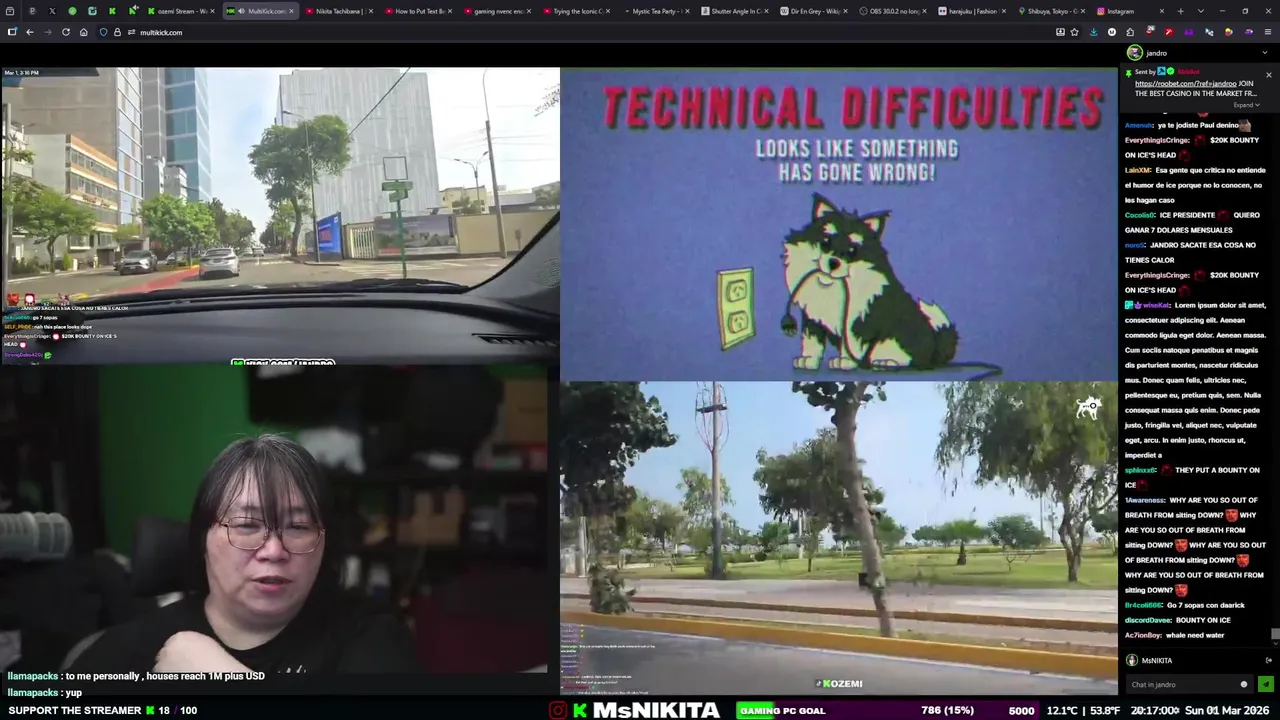1280x720 pixels.
Task: Open the pinned X (Twitter) tab
Action: click(52, 11)
